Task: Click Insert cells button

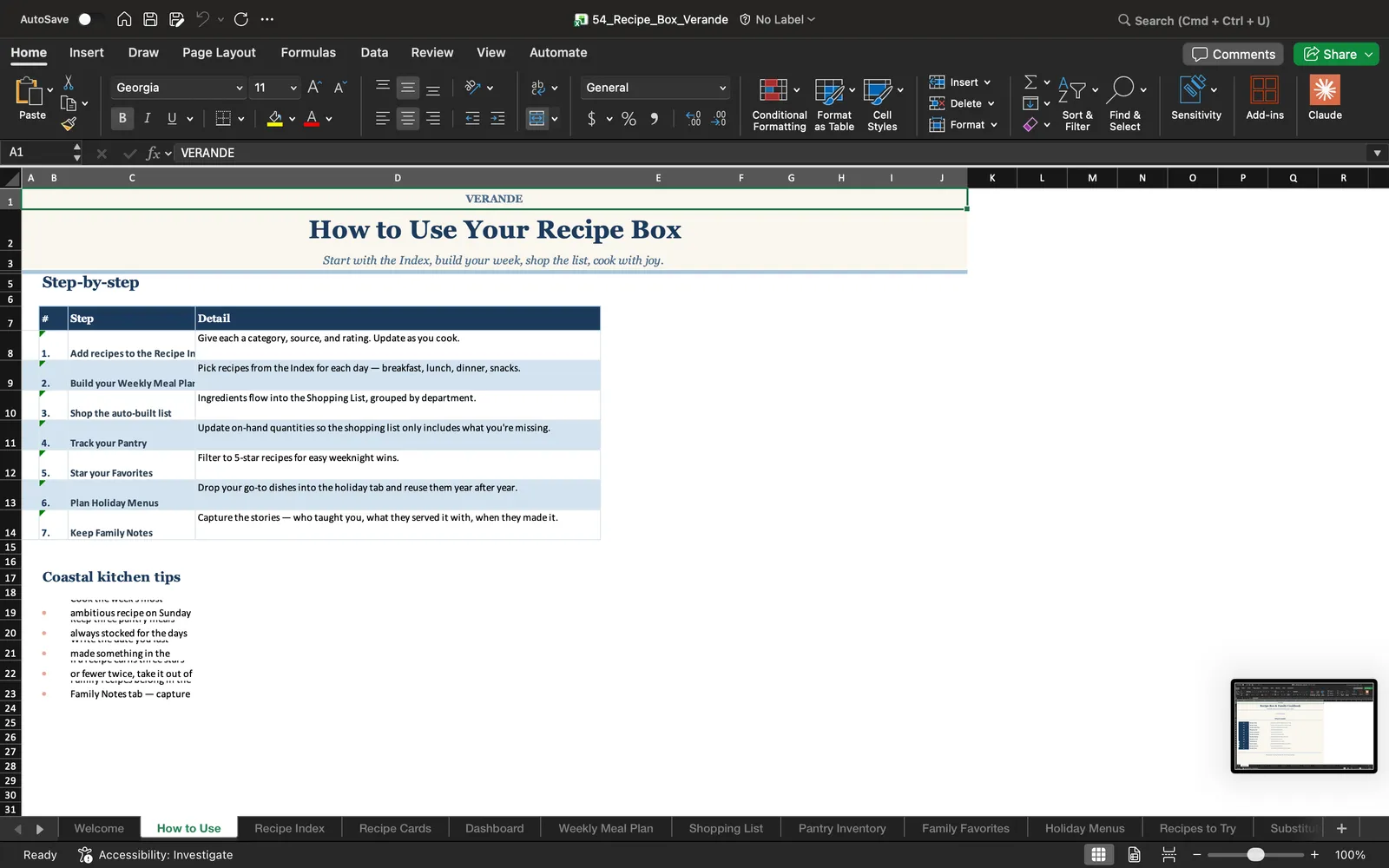Action: click(x=960, y=82)
